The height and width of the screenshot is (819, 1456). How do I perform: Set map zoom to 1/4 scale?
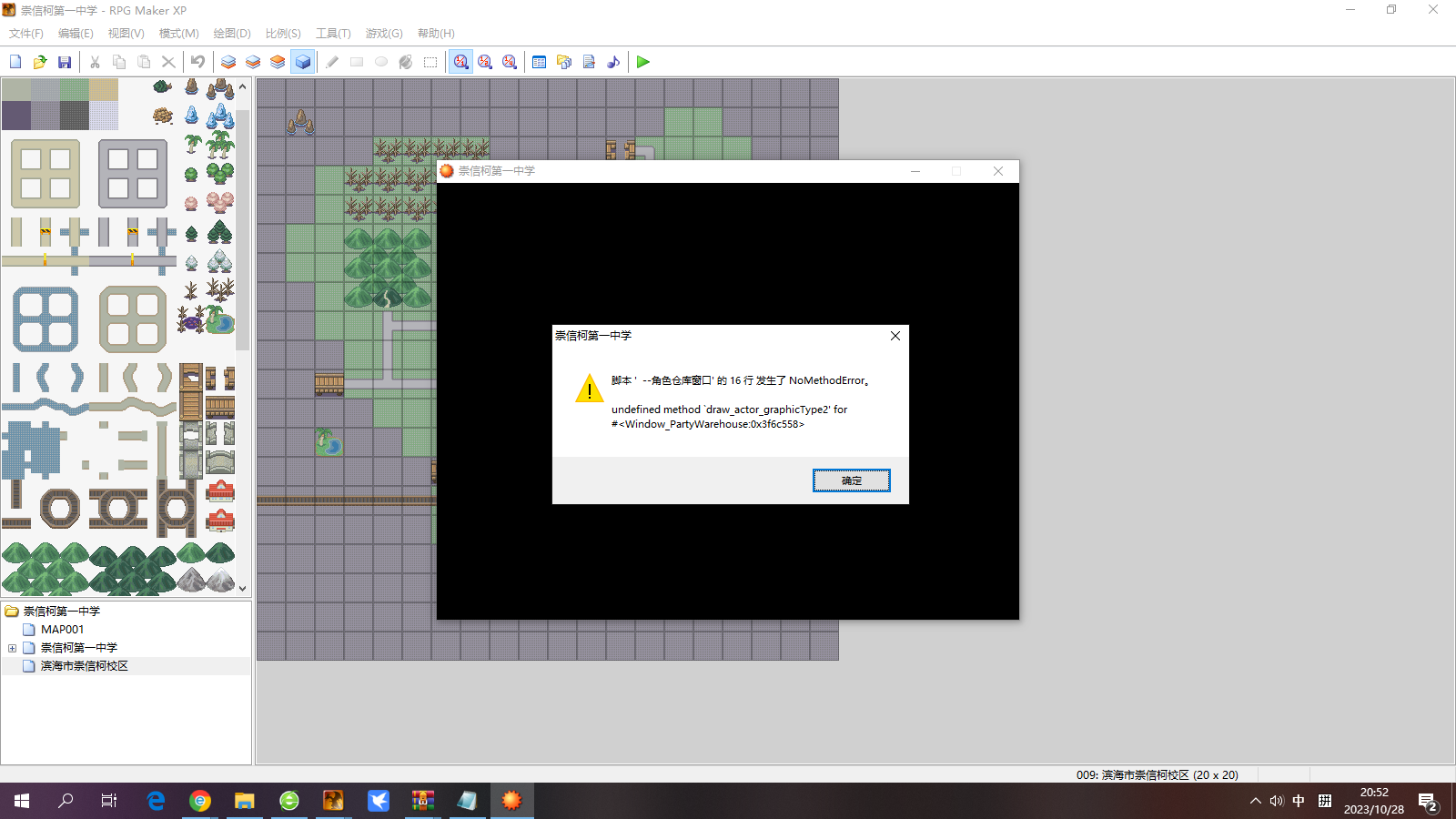[510, 62]
